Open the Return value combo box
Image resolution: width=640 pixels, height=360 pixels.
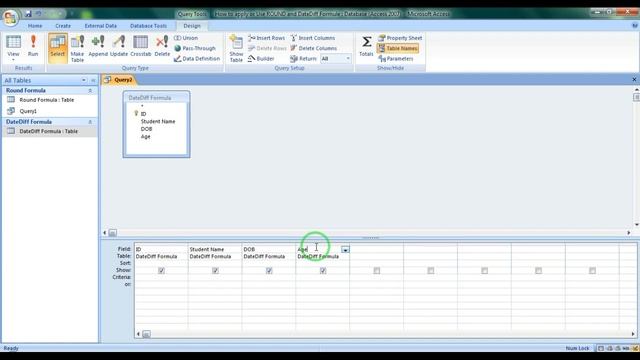[336, 59]
